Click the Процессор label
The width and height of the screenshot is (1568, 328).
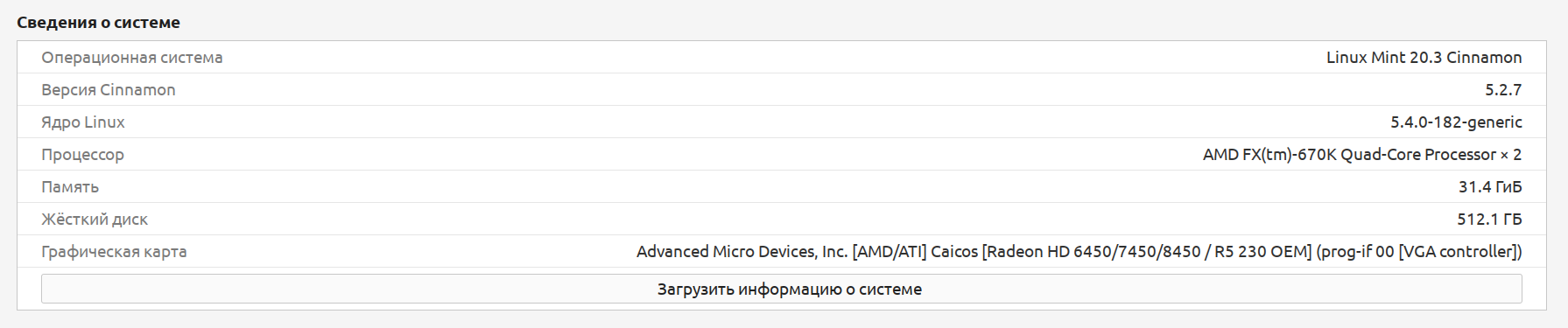click(83, 155)
